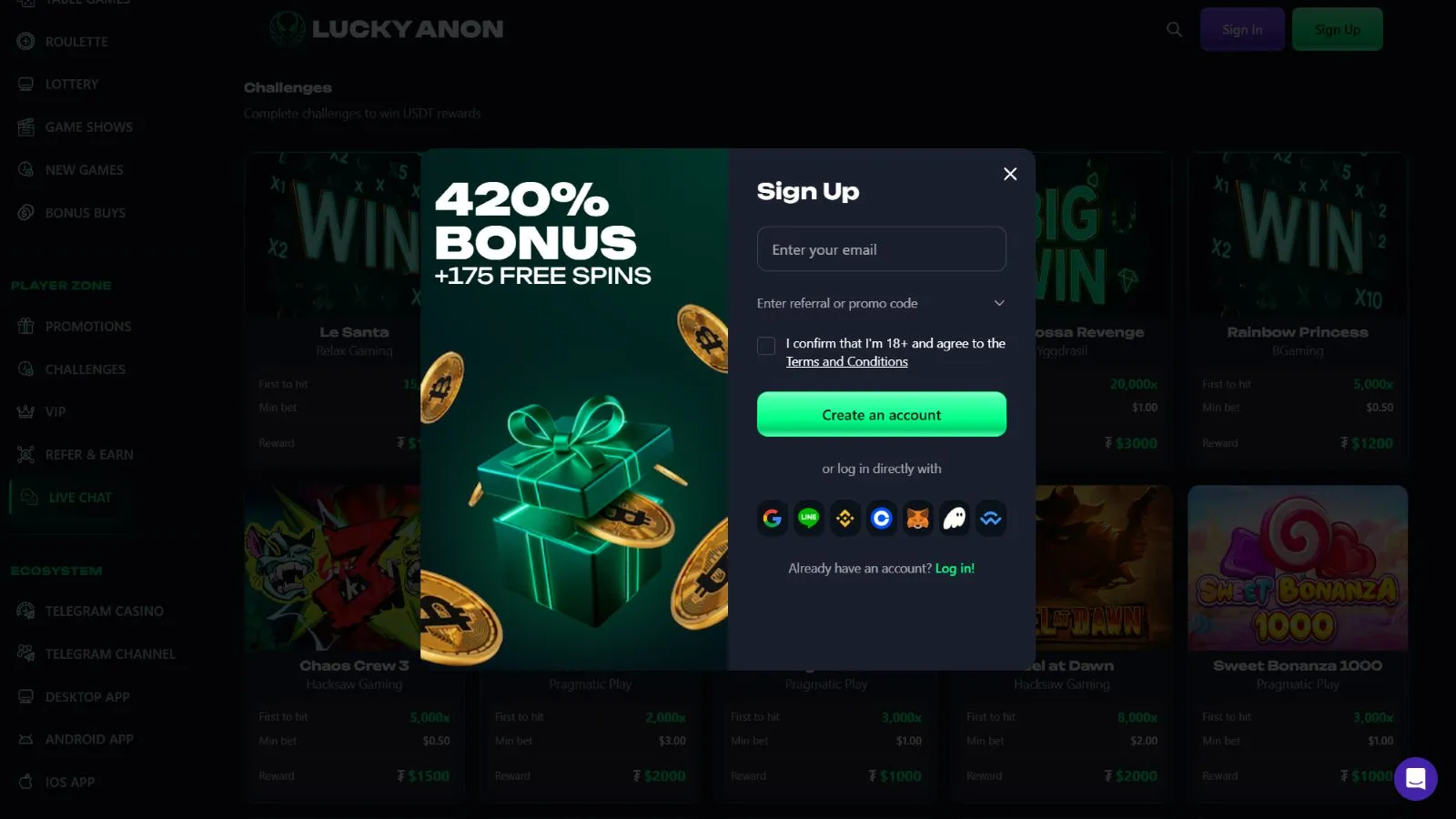Open the support chat bubble icon
Screen dimensions: 1456x819
pyautogui.click(x=1415, y=779)
